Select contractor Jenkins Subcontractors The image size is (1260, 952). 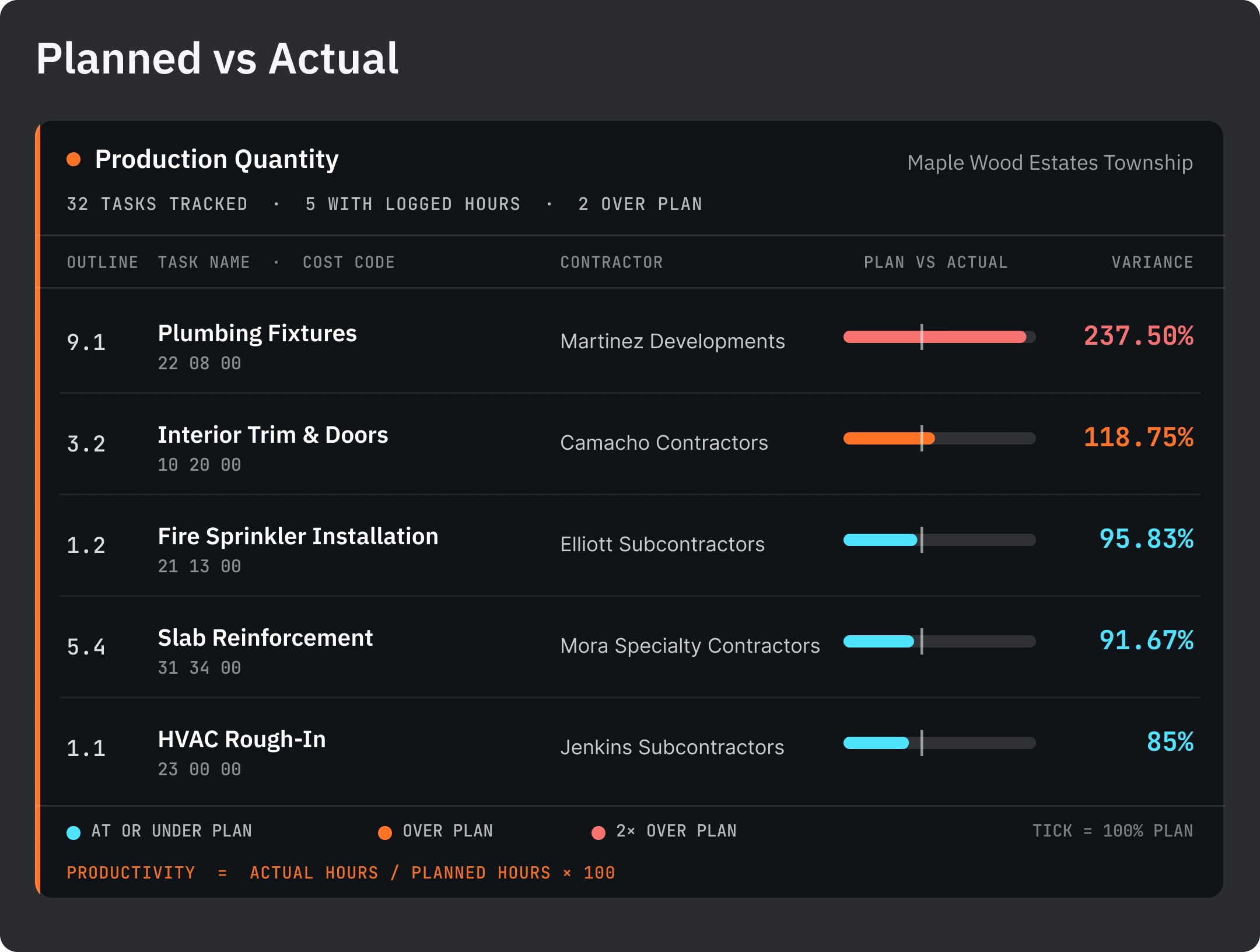click(x=673, y=747)
